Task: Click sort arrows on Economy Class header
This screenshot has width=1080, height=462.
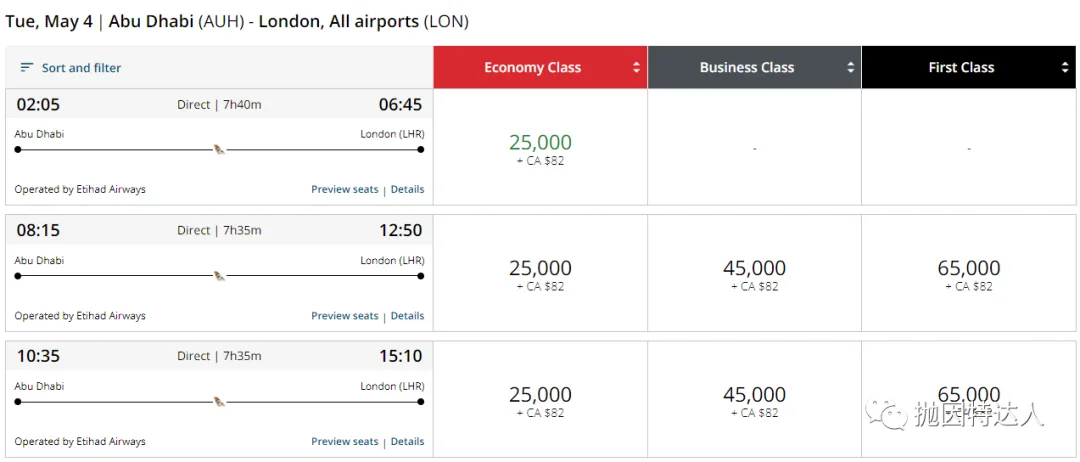Action: 636,68
